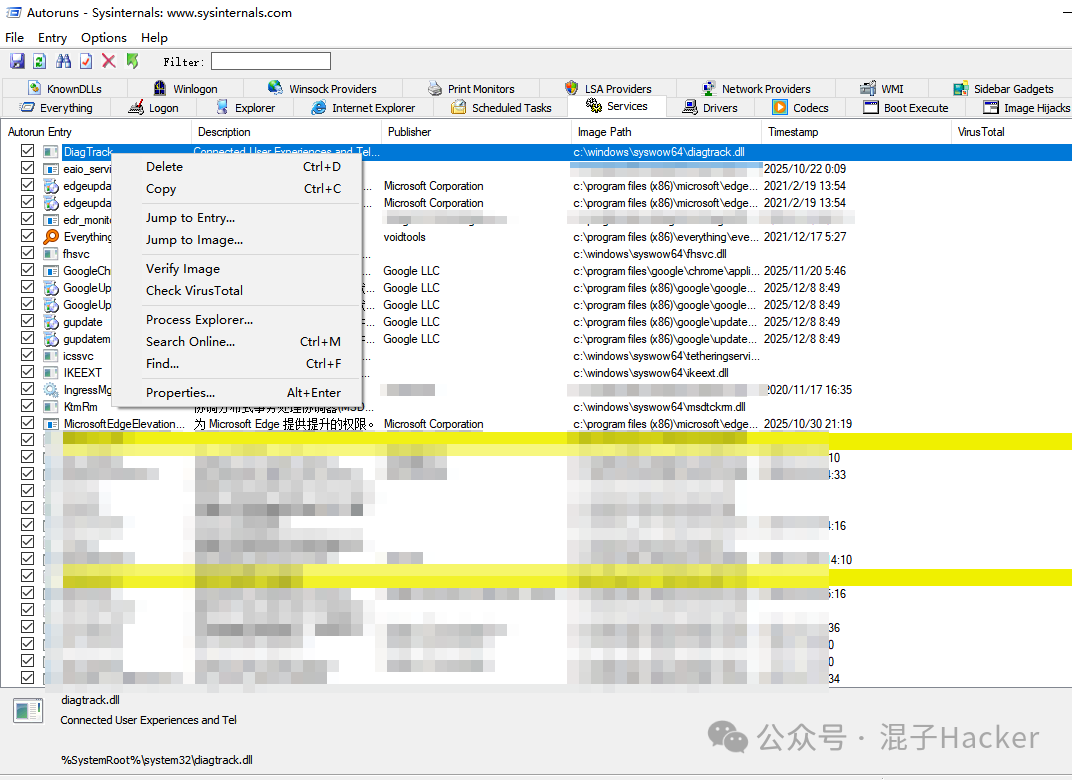Click the green Jump to Entry toolbar icon
Screen dimensions: 1072x780
[x=132, y=62]
